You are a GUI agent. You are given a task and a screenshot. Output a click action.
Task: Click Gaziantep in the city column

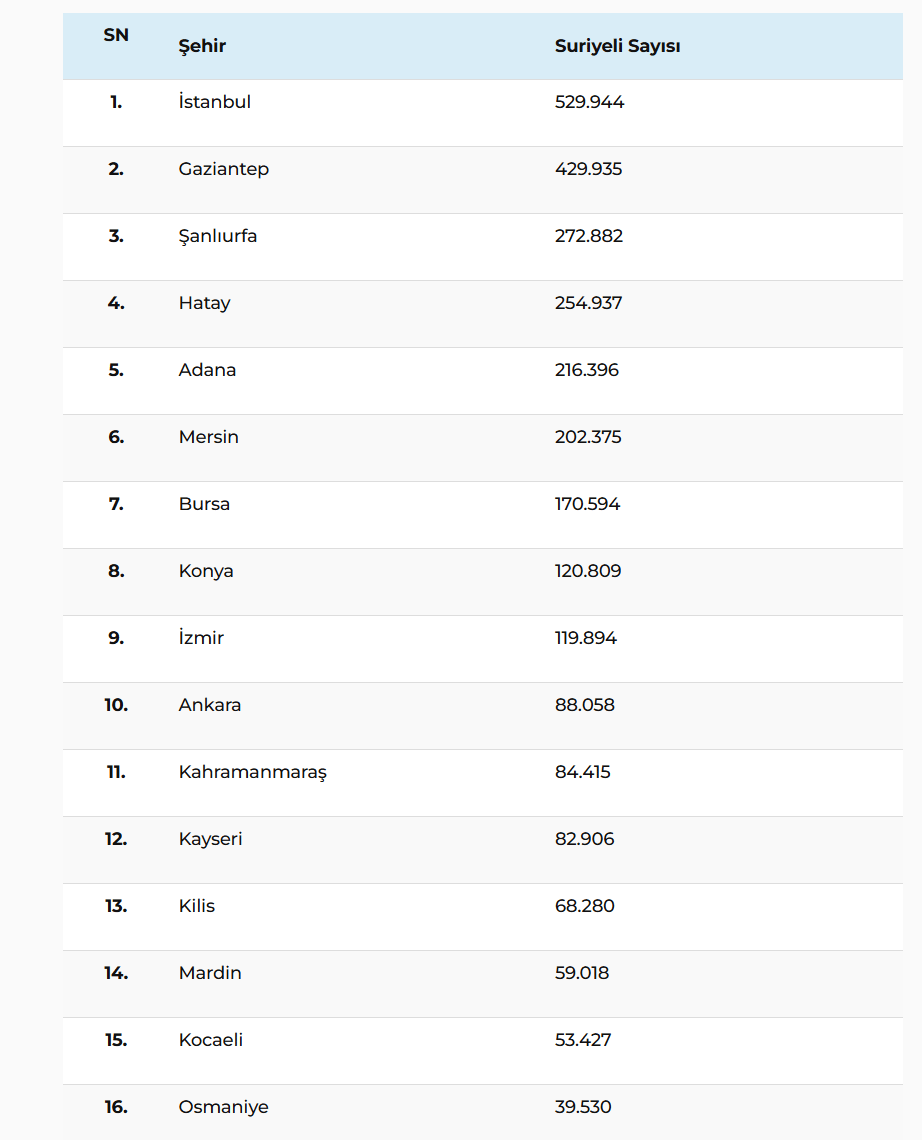click(x=223, y=169)
